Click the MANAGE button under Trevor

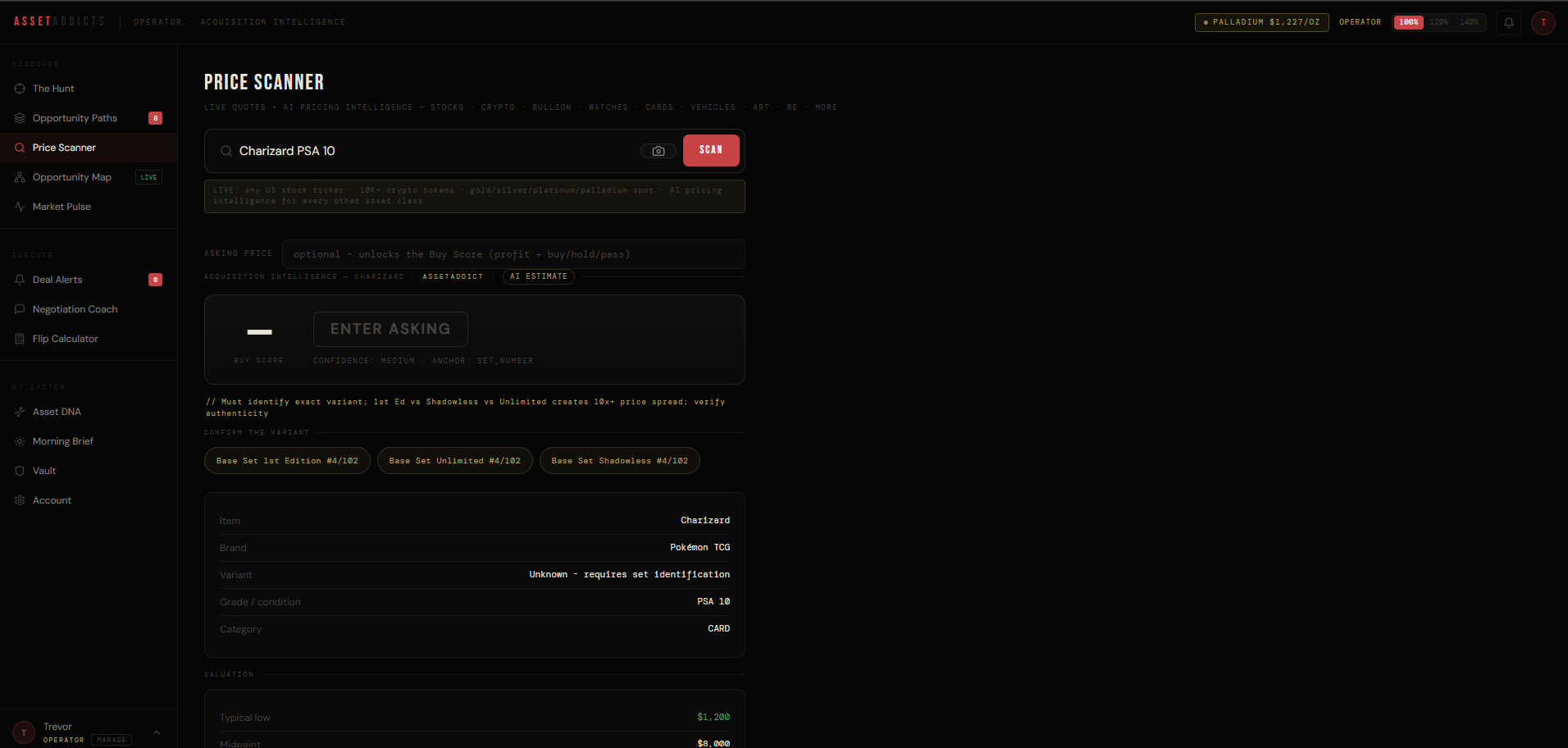(x=112, y=740)
